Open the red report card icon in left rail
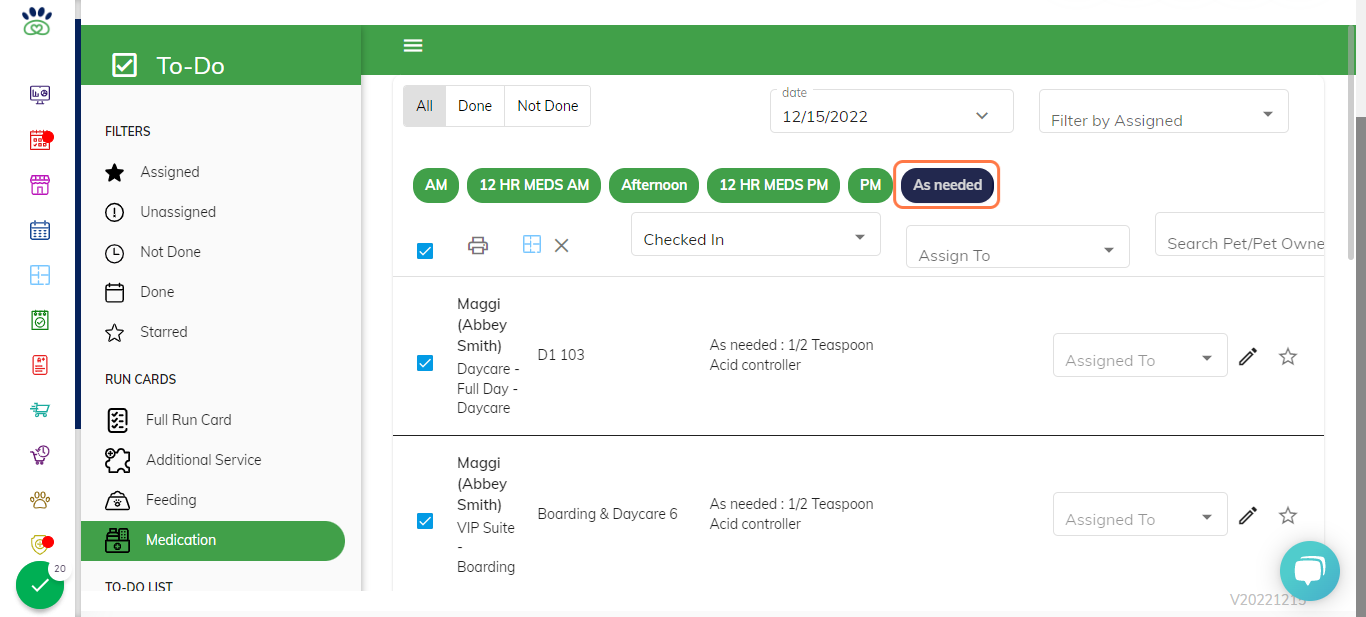The width and height of the screenshot is (1366, 617). point(40,365)
